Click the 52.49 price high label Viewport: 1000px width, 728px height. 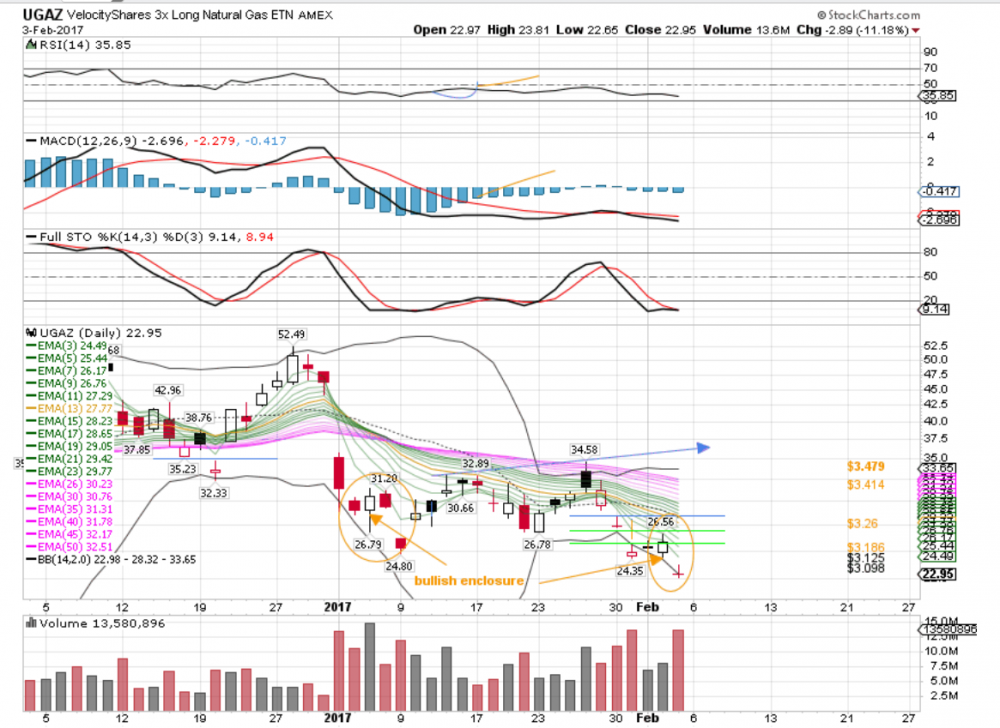tap(291, 334)
